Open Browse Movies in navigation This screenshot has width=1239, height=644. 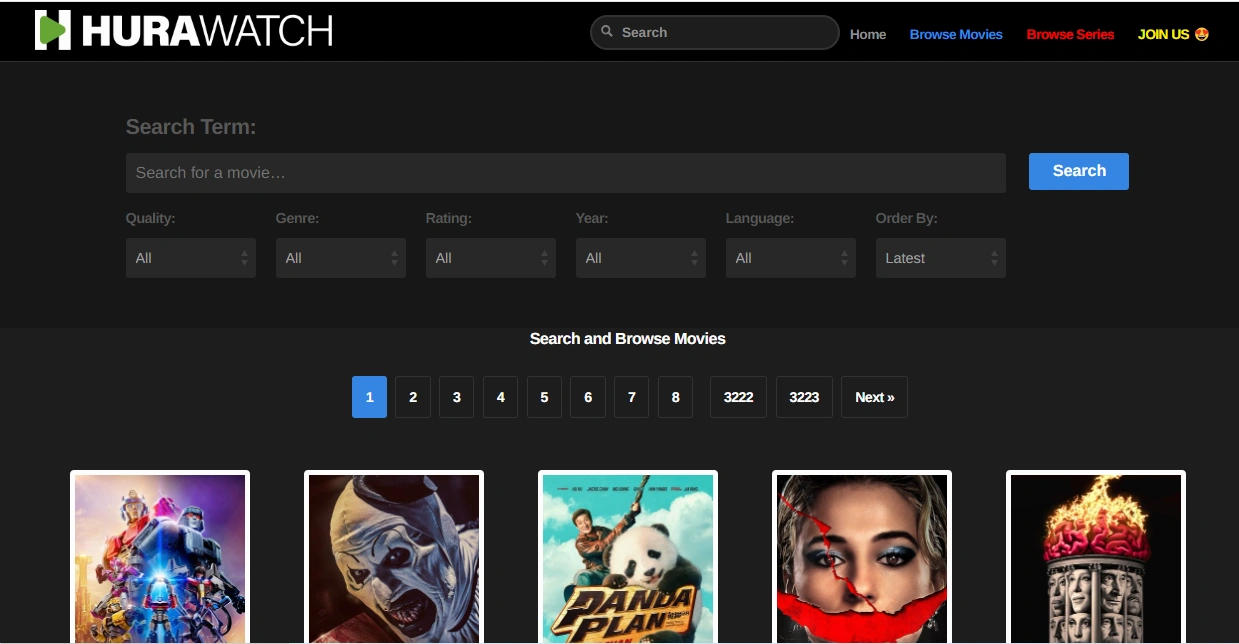955,34
